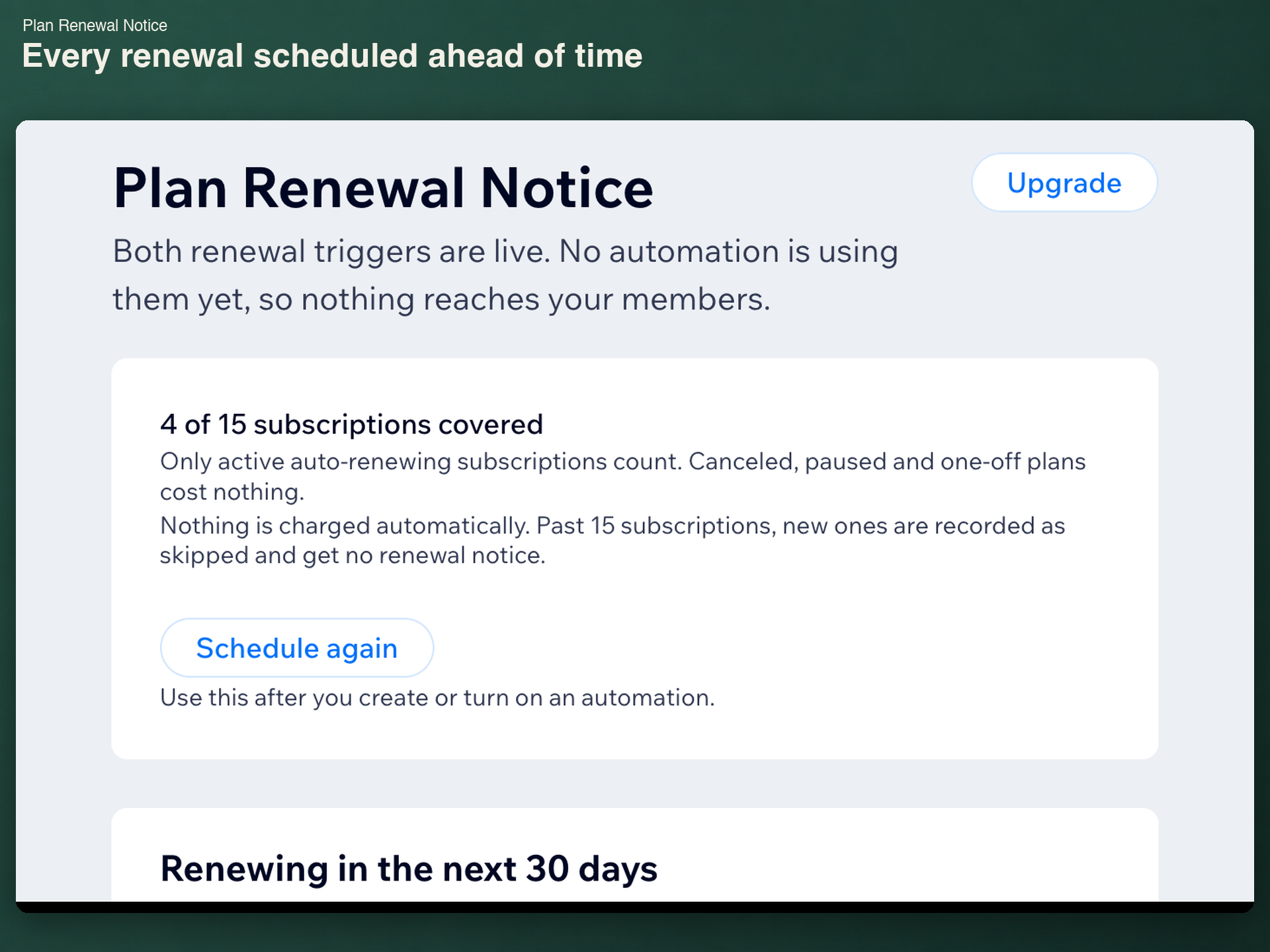
Task: Click the small Plan Renewal Notice caption
Action: click(x=95, y=25)
